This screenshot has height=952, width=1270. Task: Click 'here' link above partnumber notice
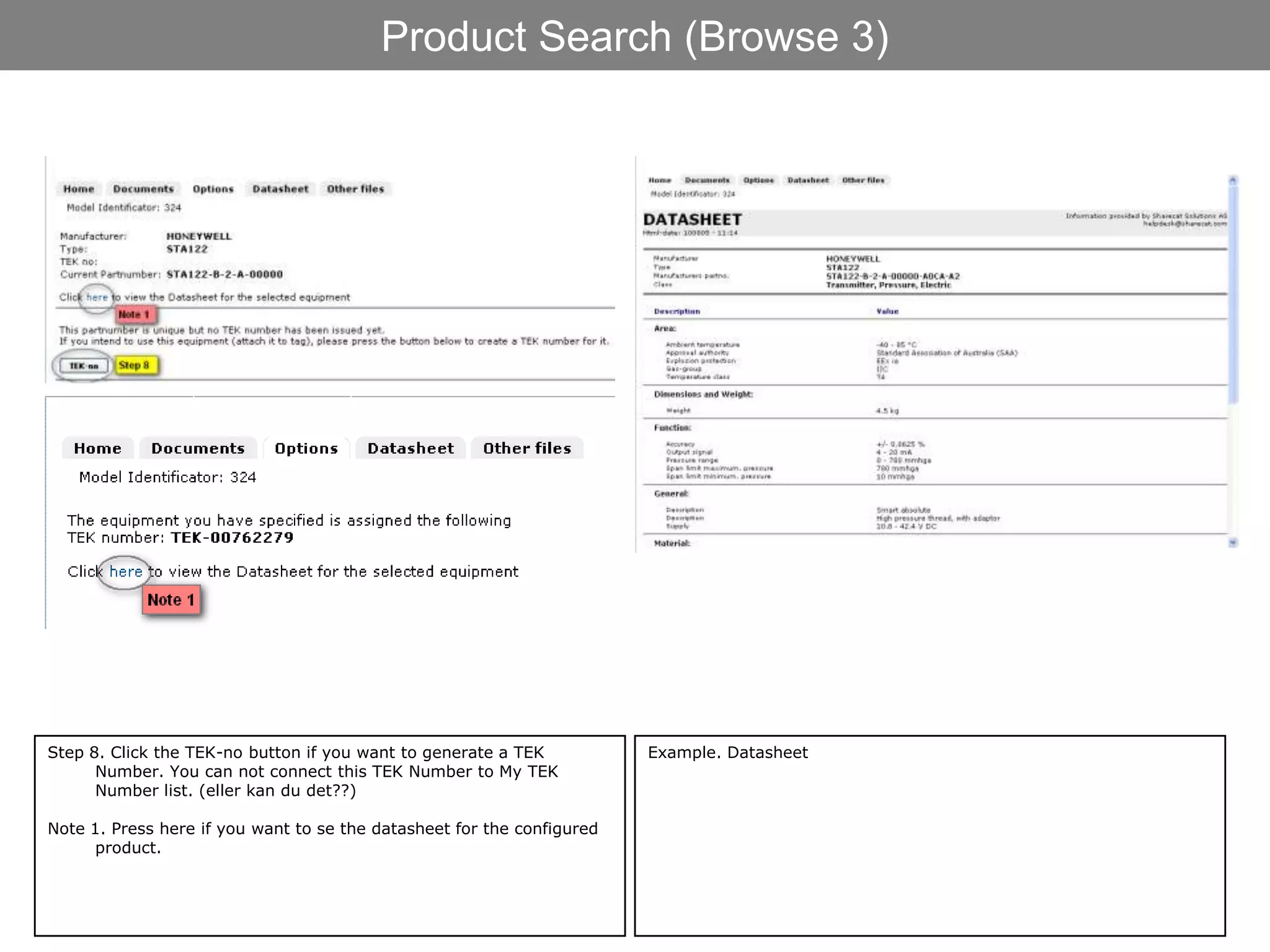coord(97,297)
